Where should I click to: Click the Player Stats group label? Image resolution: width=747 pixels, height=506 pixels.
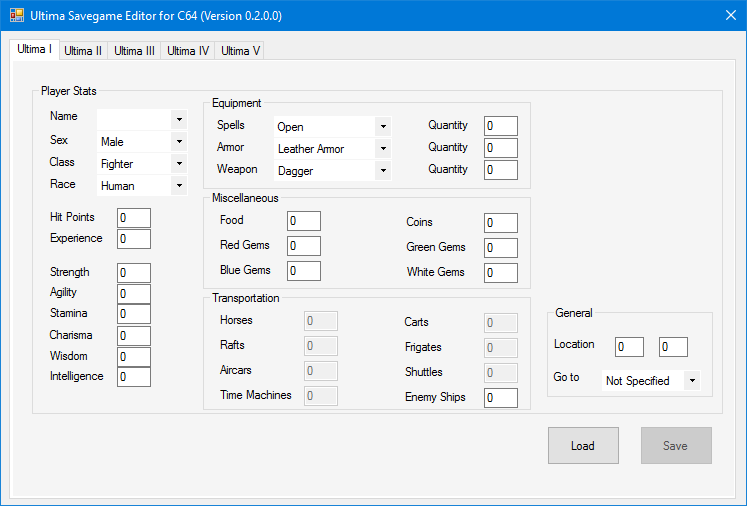coord(69,91)
